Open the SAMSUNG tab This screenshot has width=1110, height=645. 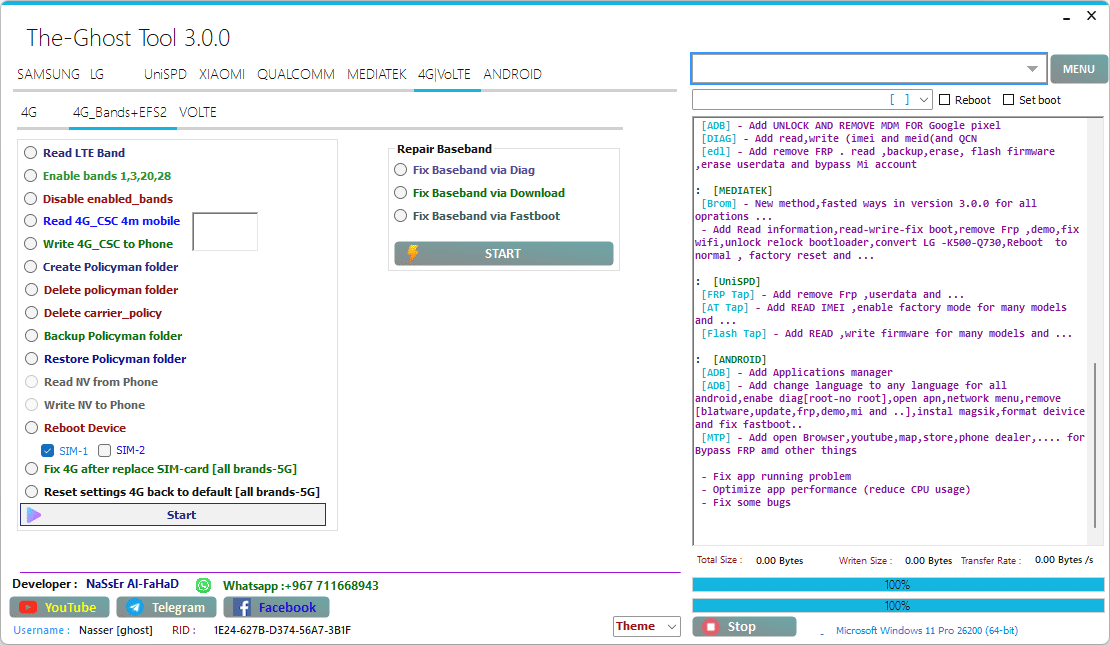(x=48, y=74)
